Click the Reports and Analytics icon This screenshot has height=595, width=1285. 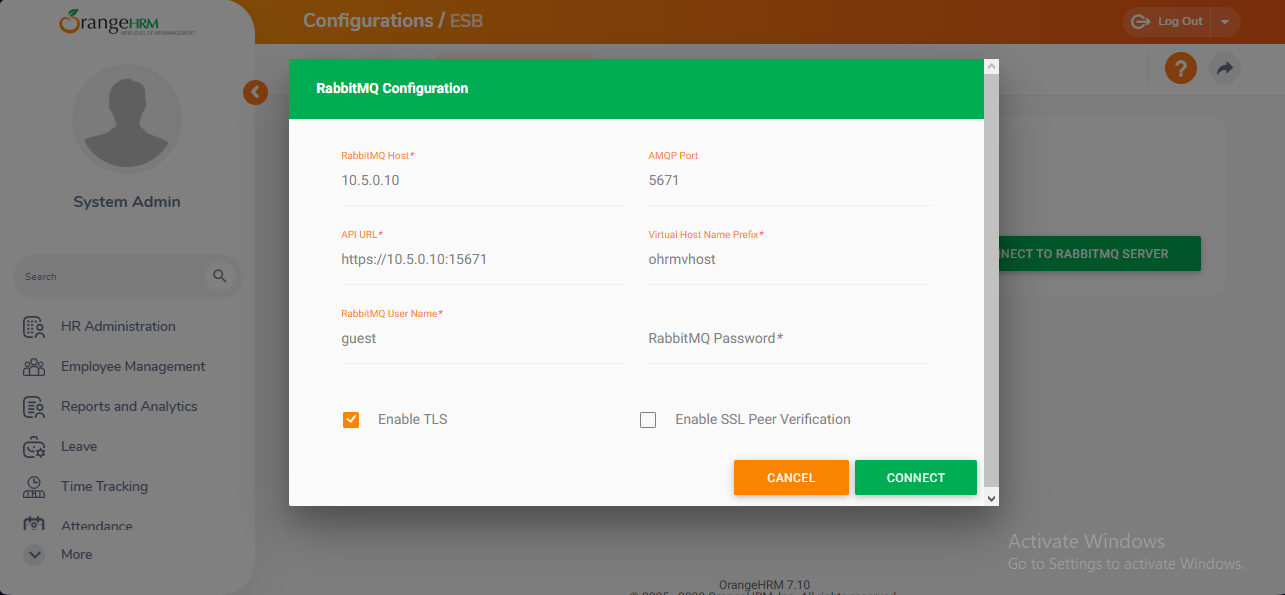tap(34, 407)
